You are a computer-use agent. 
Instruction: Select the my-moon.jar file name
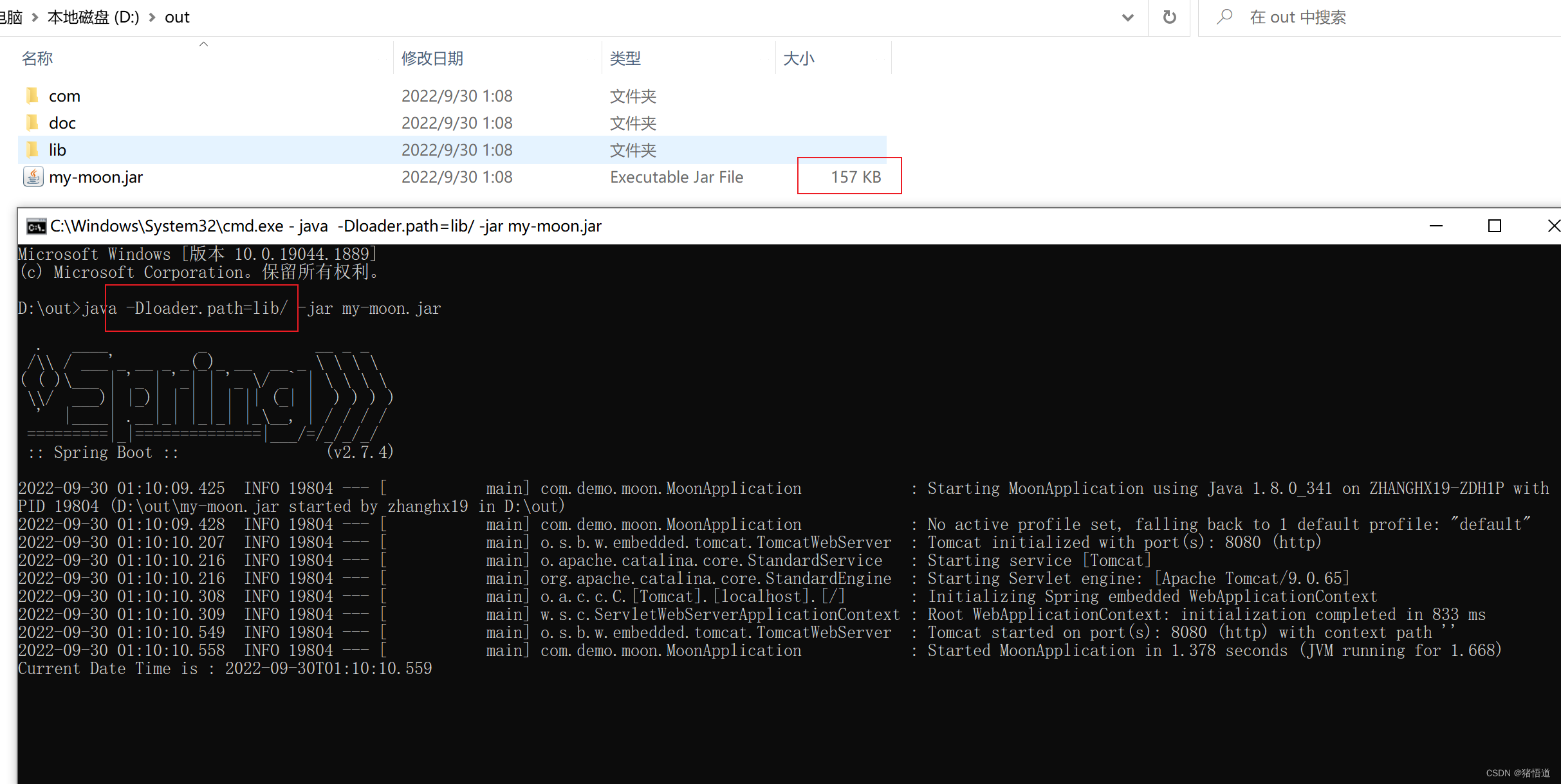click(x=96, y=177)
